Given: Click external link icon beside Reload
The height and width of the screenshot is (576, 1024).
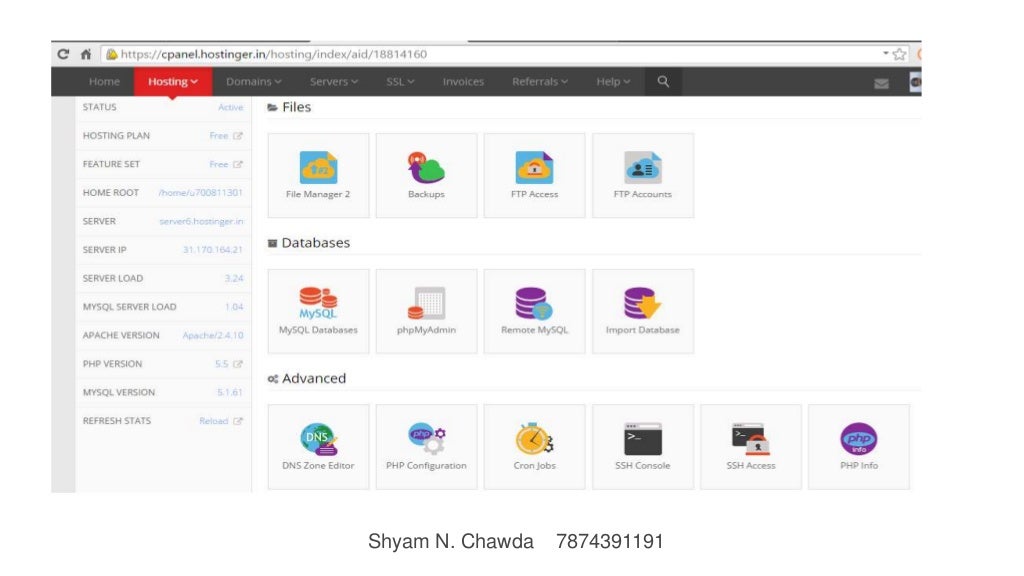Looking at the screenshot, I should (x=238, y=421).
